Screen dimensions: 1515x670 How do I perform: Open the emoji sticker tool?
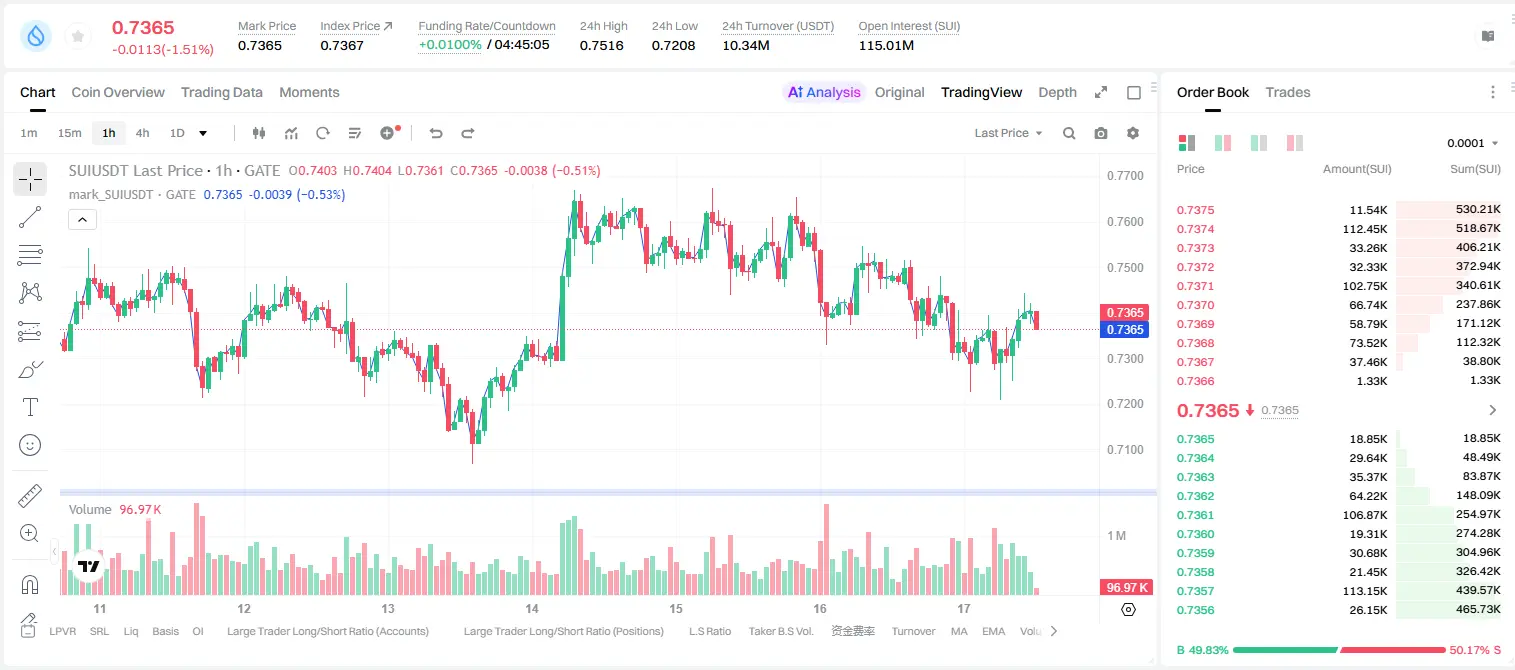click(x=30, y=445)
